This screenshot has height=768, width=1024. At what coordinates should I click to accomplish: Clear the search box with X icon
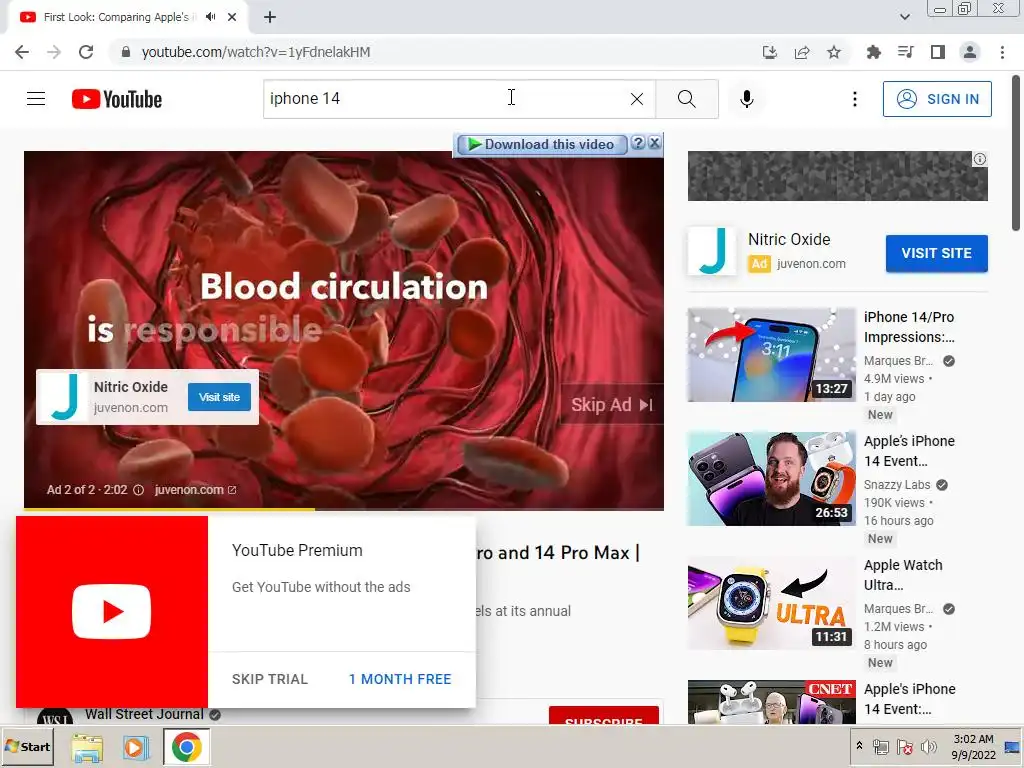point(637,99)
